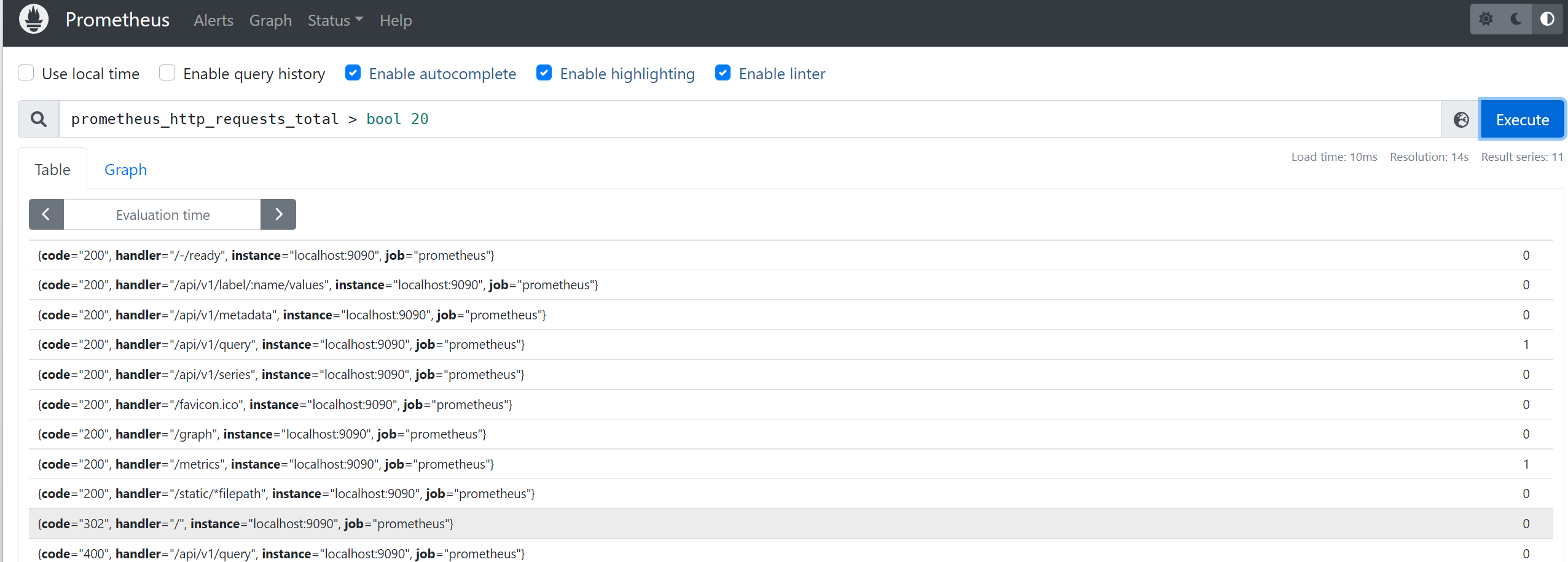Enable query history checkbox
Image resolution: width=1568 pixels, height=562 pixels.
[x=167, y=73]
